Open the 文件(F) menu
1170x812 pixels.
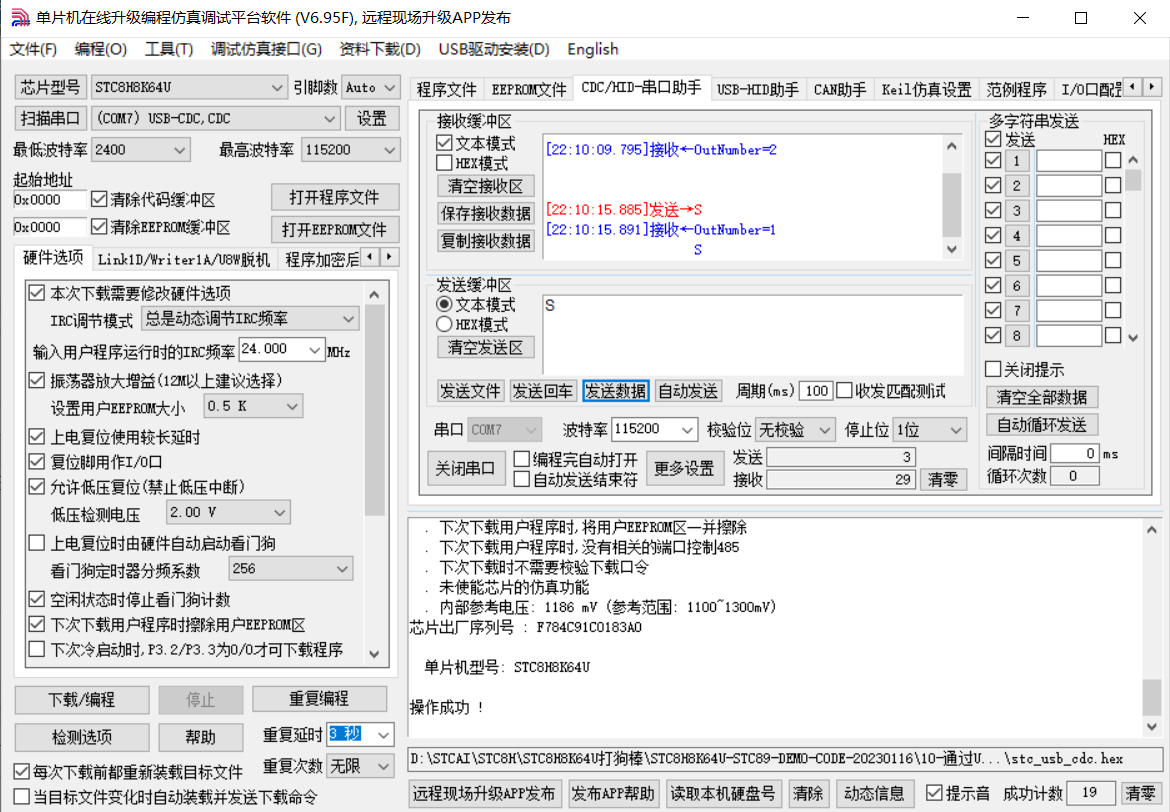pyautogui.click(x=33, y=49)
